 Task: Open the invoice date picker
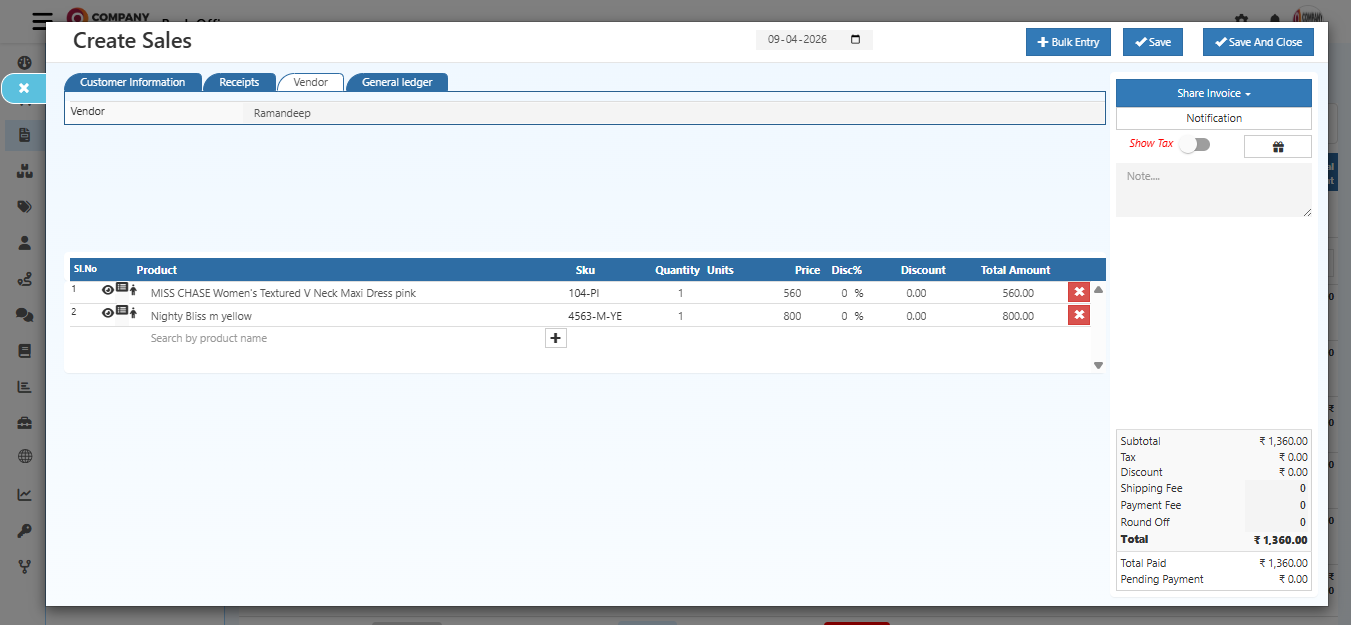tap(855, 39)
